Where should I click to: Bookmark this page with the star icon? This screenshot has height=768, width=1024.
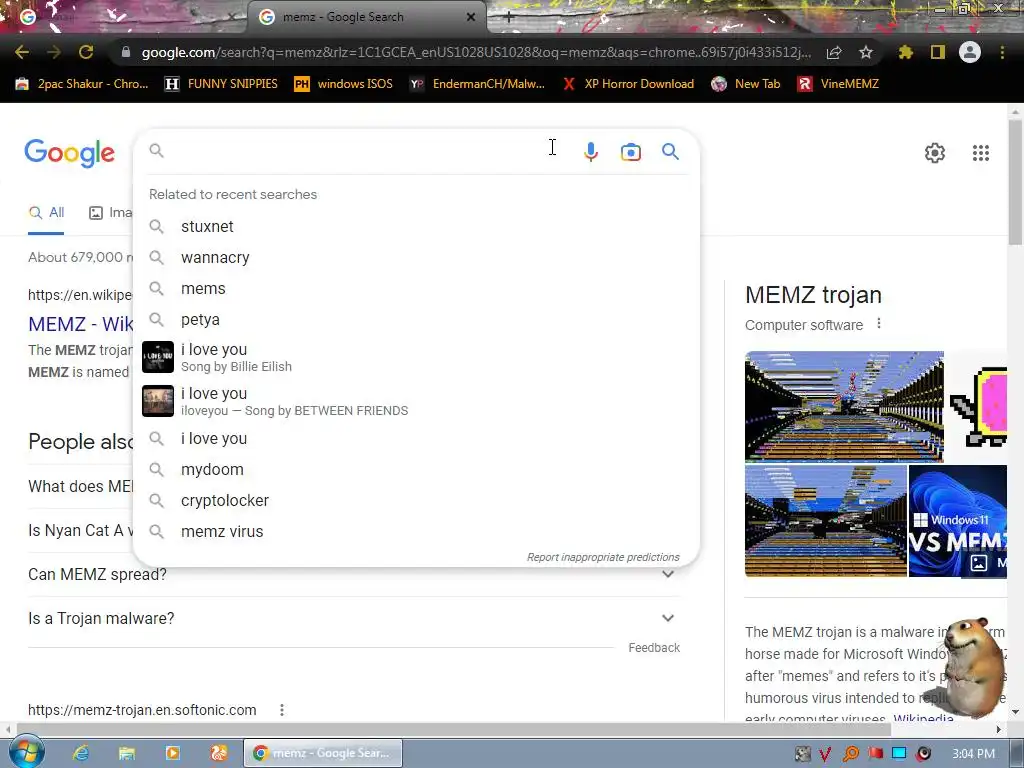pos(865,52)
